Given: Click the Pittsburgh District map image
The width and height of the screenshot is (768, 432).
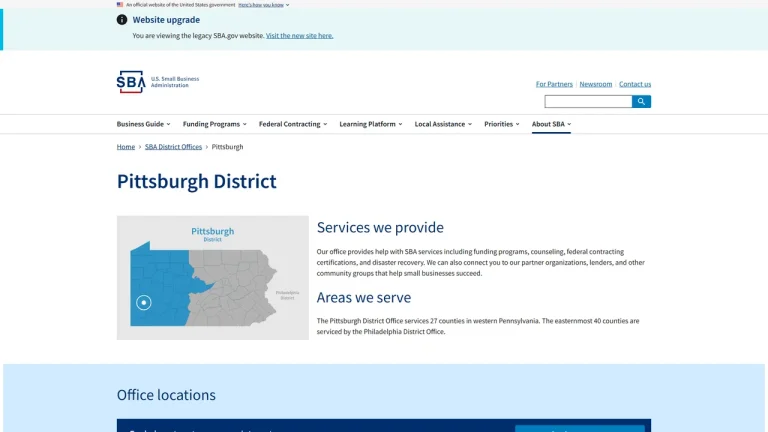Looking at the screenshot, I should pos(213,278).
